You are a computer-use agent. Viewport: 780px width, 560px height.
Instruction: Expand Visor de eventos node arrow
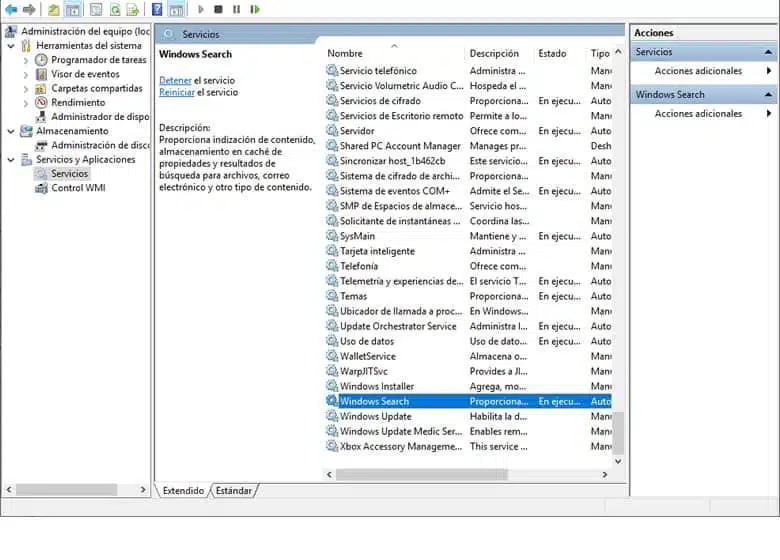point(26,75)
